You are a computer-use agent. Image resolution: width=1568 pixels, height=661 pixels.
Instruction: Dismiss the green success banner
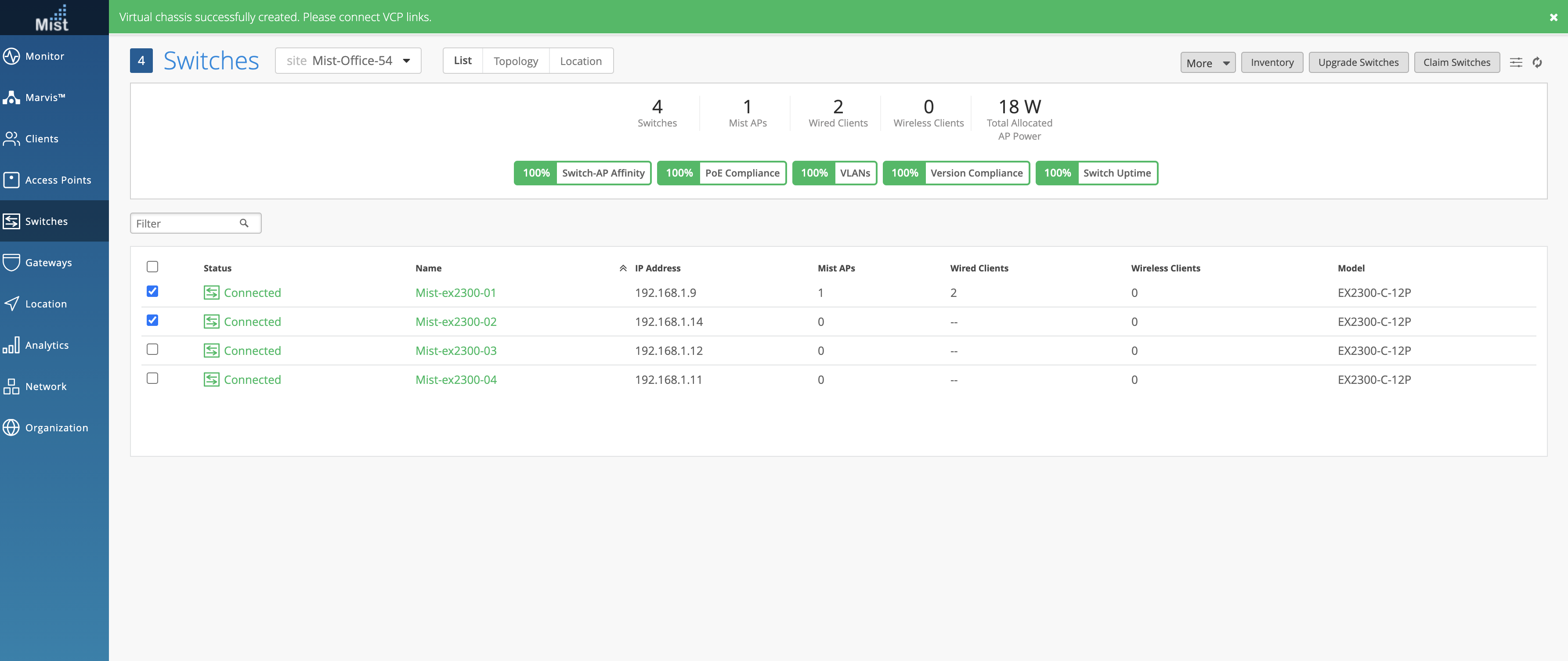click(1554, 17)
